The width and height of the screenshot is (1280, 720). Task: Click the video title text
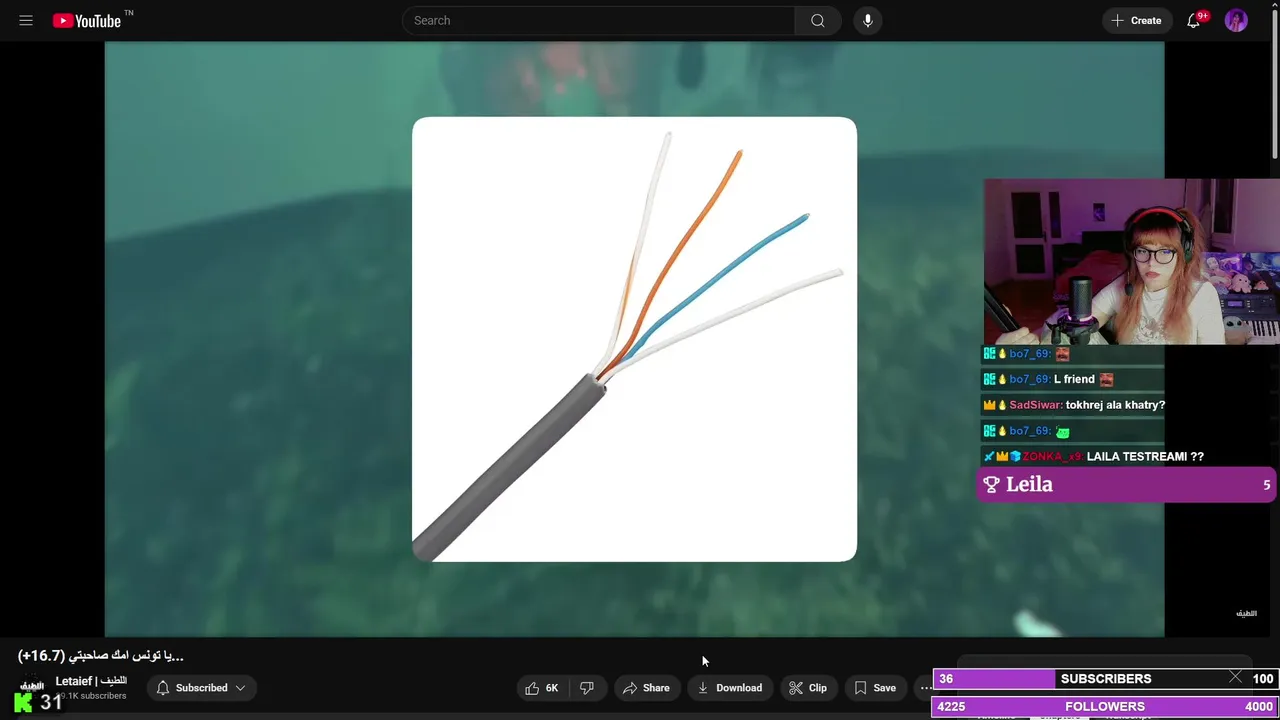(x=101, y=655)
